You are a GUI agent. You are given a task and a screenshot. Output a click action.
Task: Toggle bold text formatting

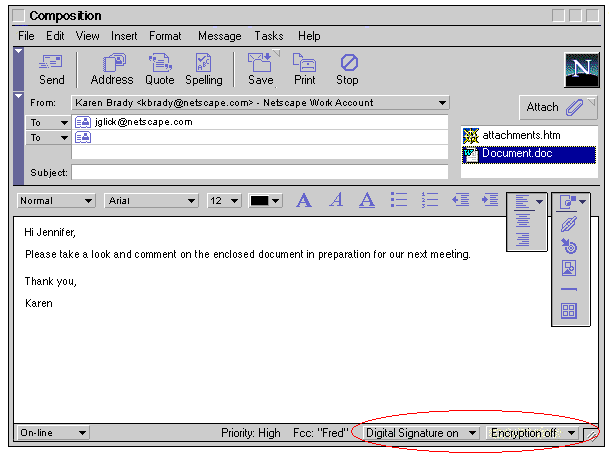click(x=304, y=200)
